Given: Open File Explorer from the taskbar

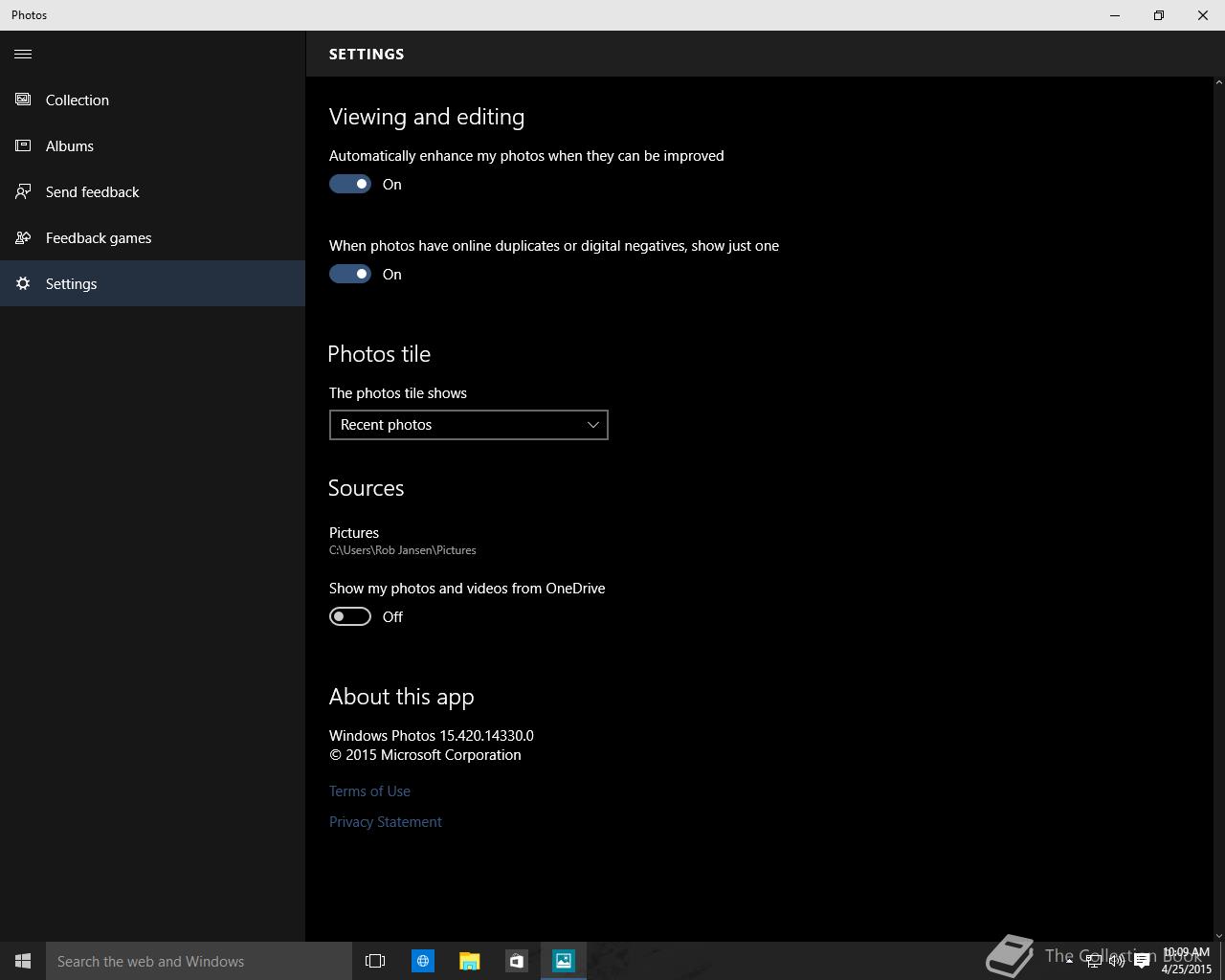Looking at the screenshot, I should pos(469,961).
